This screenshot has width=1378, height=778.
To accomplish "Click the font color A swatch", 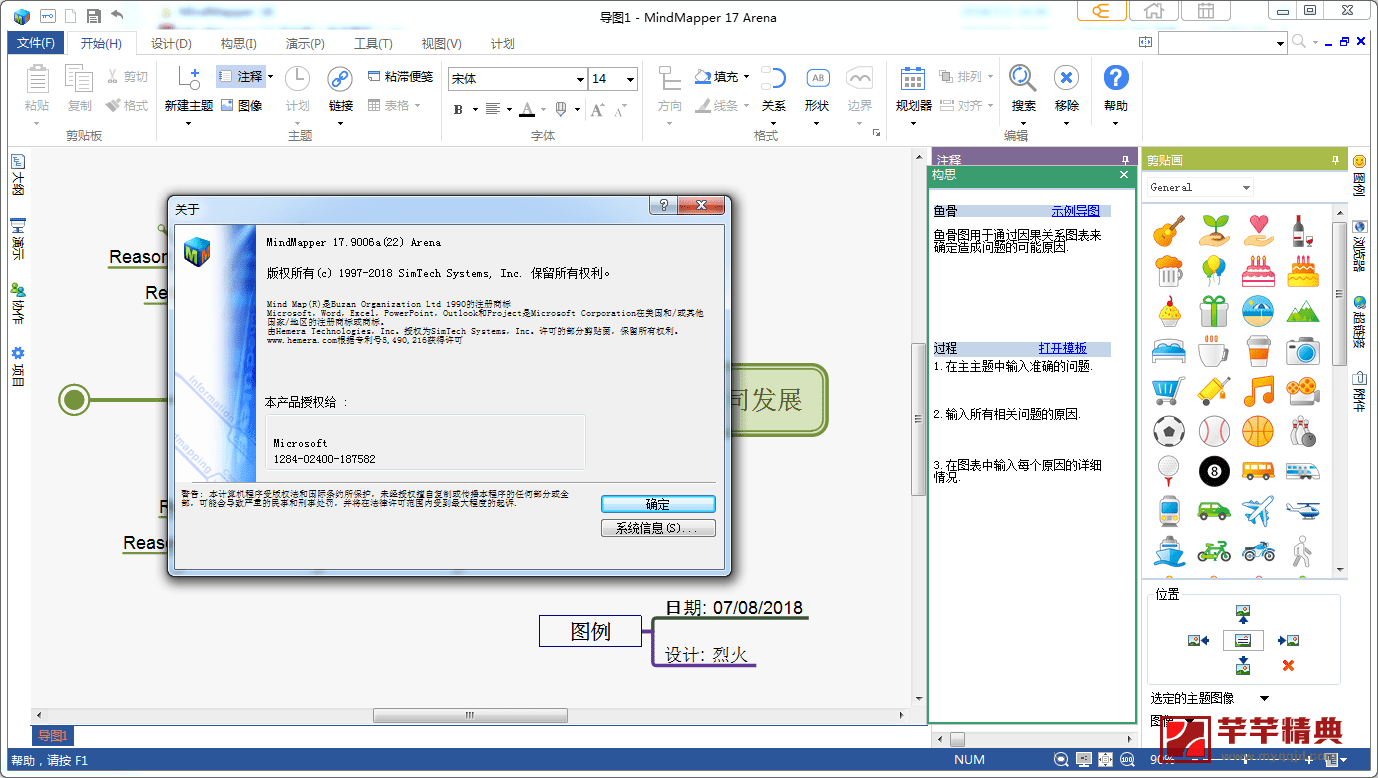I will [x=528, y=109].
